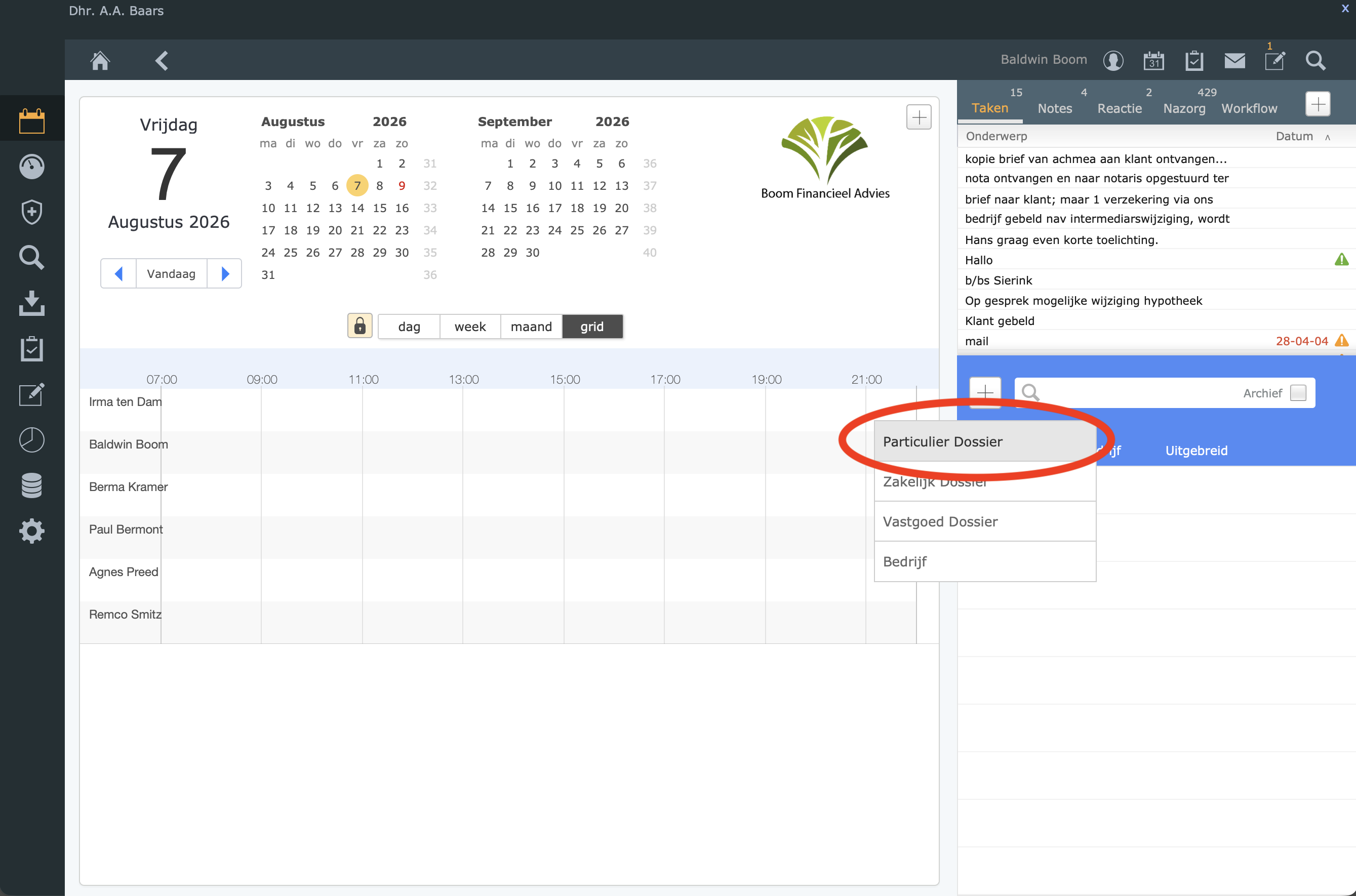Open the database stack icon in sidebar
The height and width of the screenshot is (896, 1356).
pos(32,486)
